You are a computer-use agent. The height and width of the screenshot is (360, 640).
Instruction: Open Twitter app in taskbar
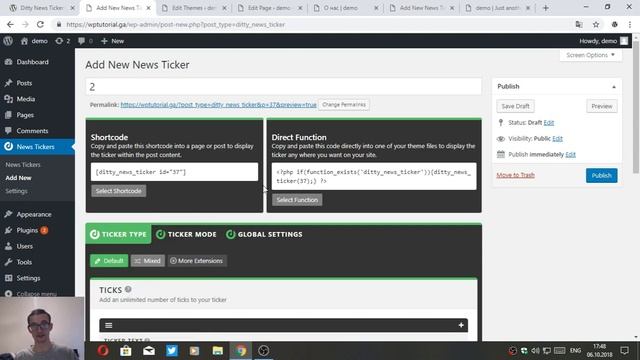pyautogui.click(x=172, y=350)
